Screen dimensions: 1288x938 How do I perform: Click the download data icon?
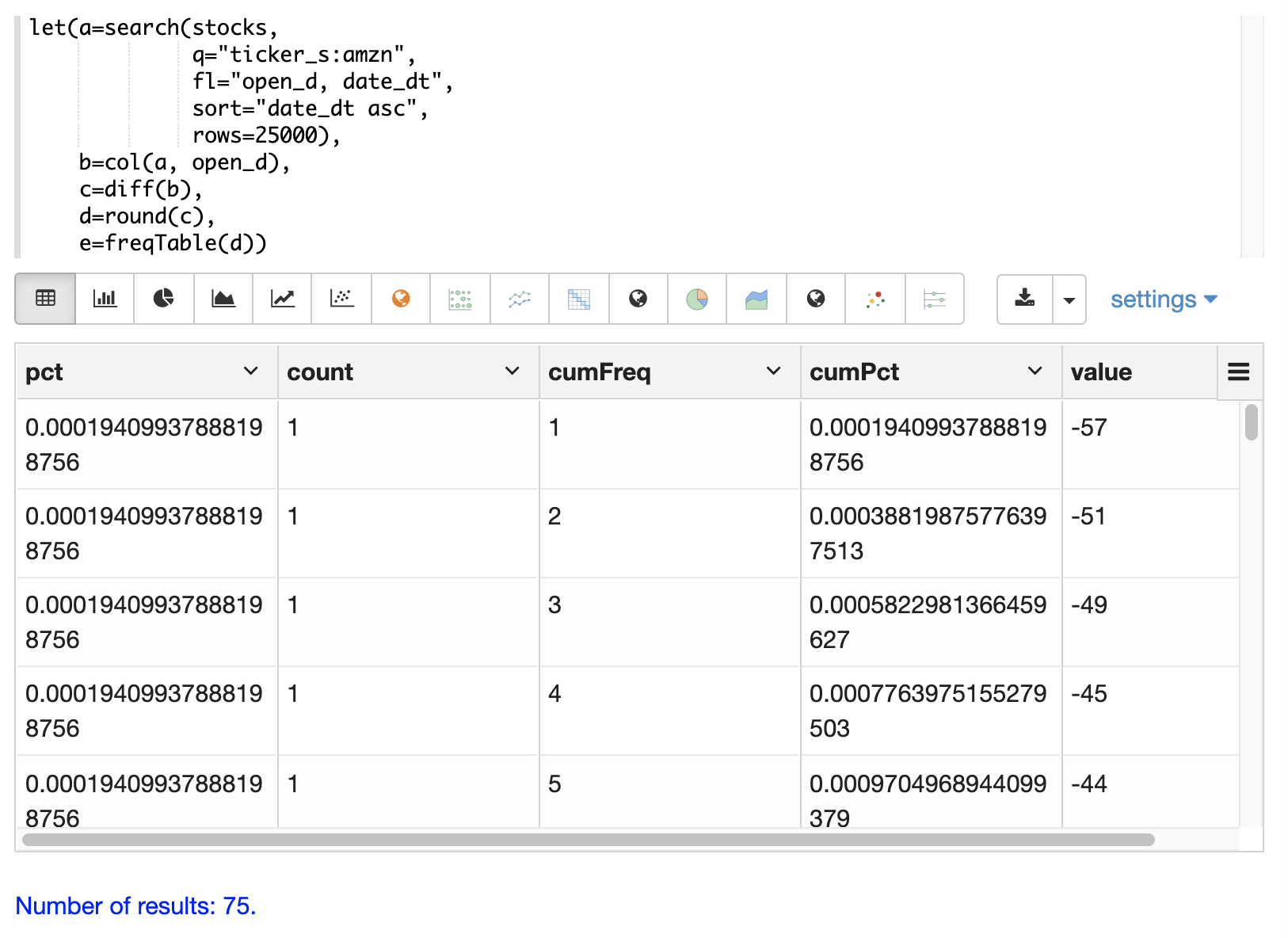tap(1024, 299)
